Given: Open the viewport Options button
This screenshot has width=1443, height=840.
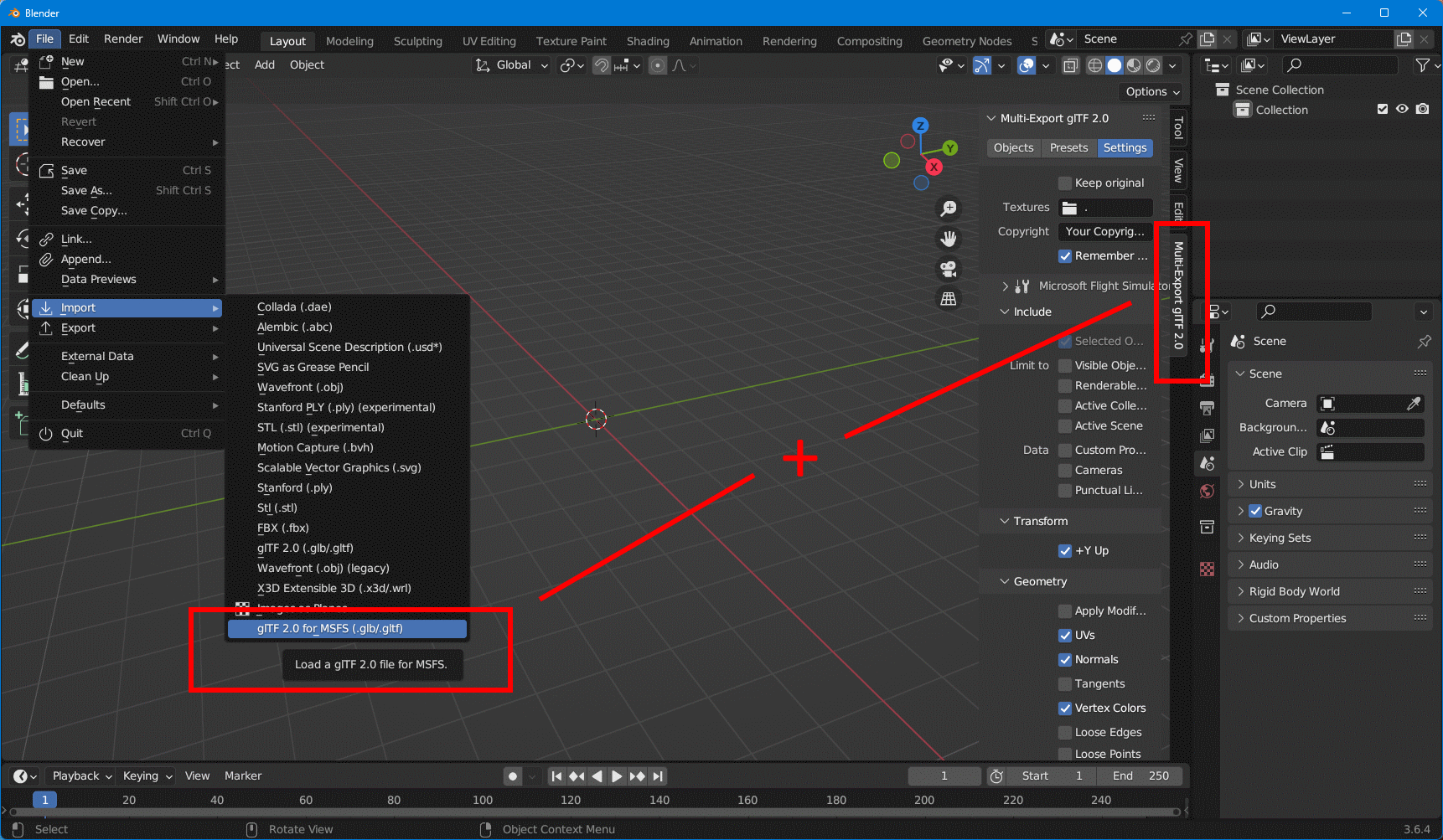Looking at the screenshot, I should [x=1151, y=92].
